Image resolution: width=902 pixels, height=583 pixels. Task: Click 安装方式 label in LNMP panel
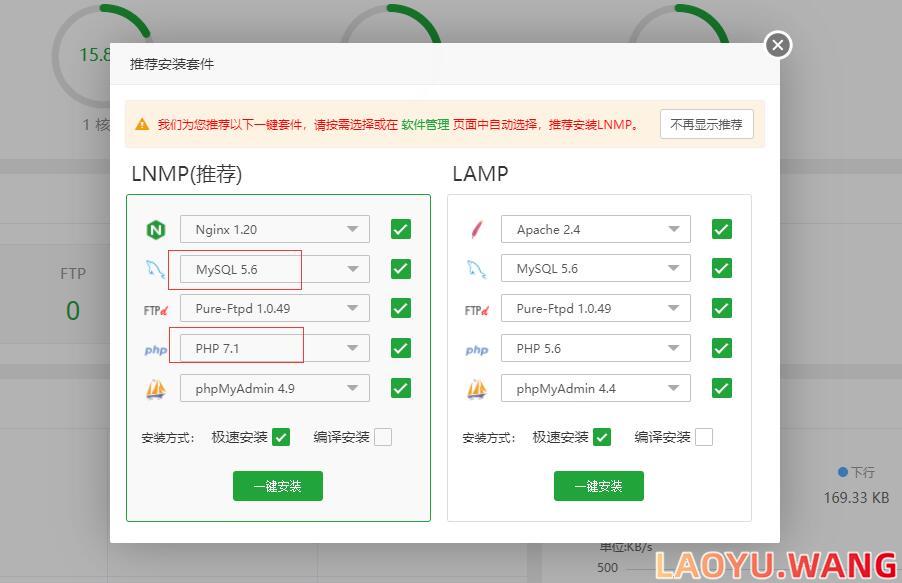pyautogui.click(x=168, y=438)
